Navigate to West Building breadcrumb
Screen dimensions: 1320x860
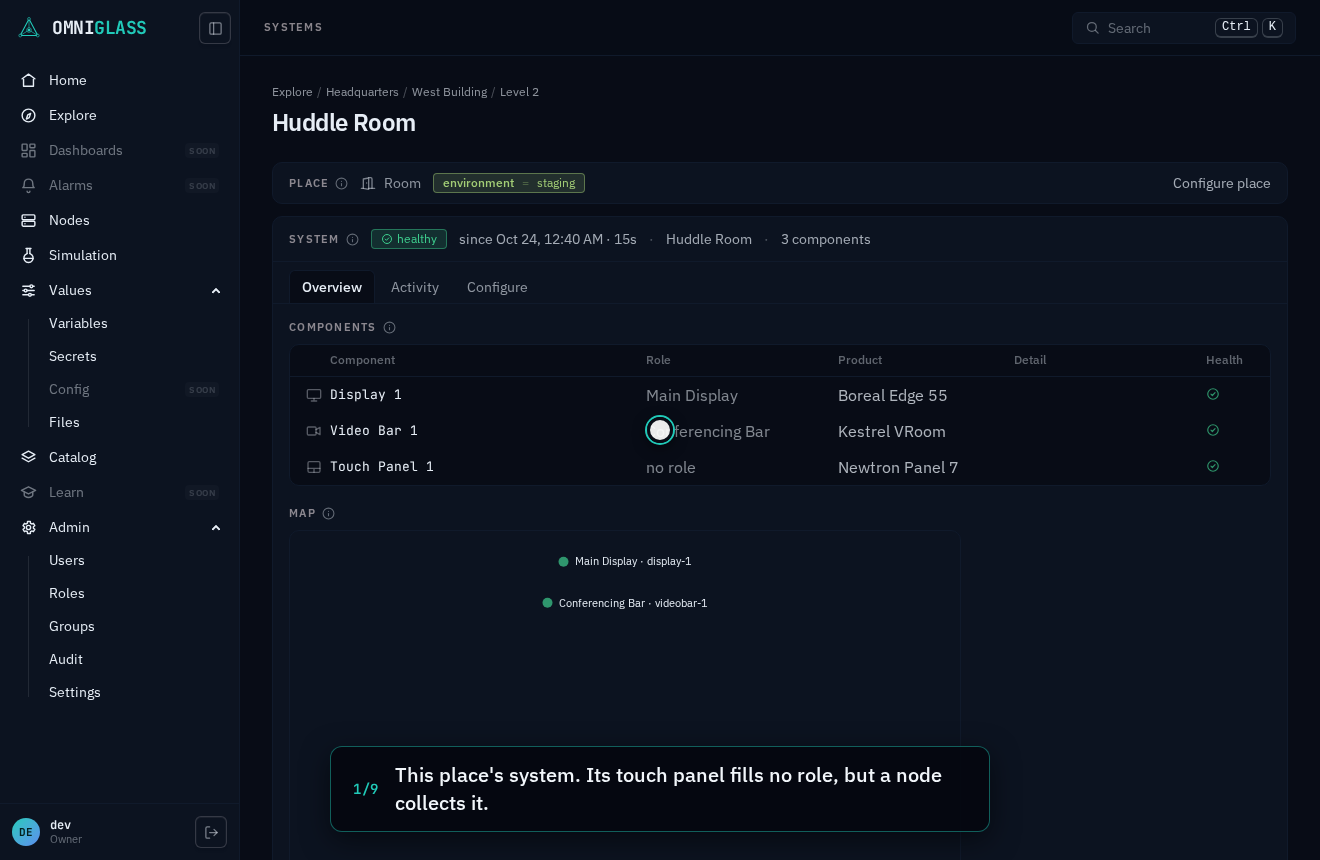449,92
